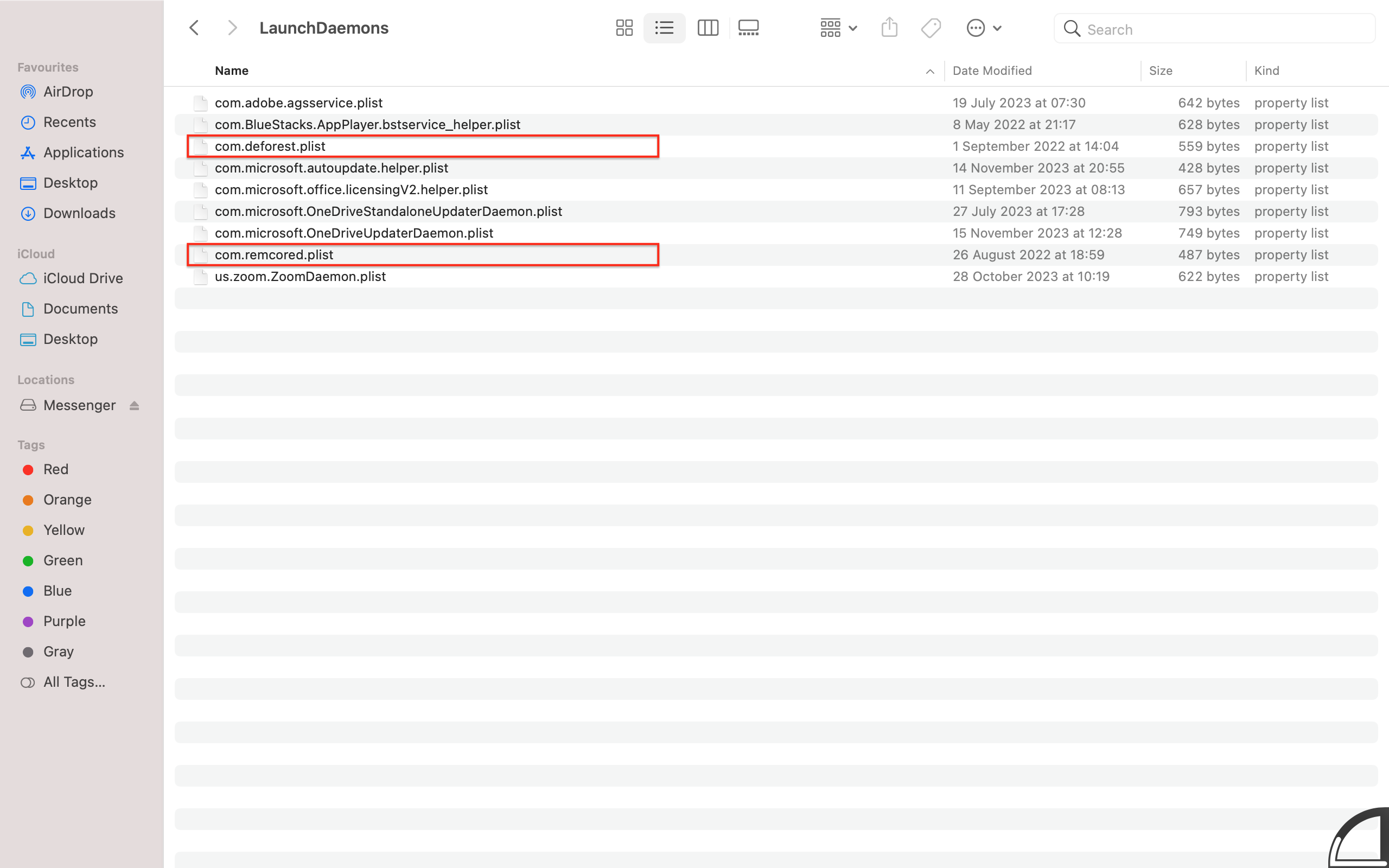This screenshot has height=868, width=1389.
Task: Click the Share toolbar icon
Action: point(889,28)
